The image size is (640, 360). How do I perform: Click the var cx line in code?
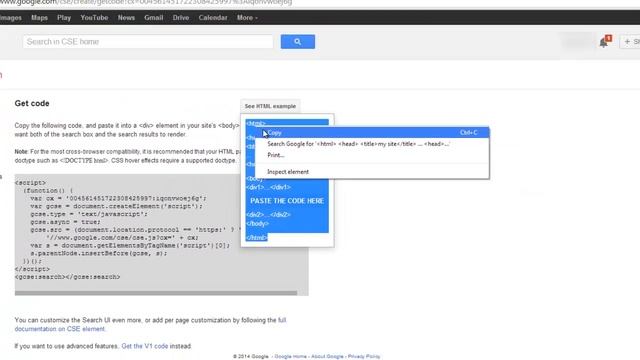point(118,198)
